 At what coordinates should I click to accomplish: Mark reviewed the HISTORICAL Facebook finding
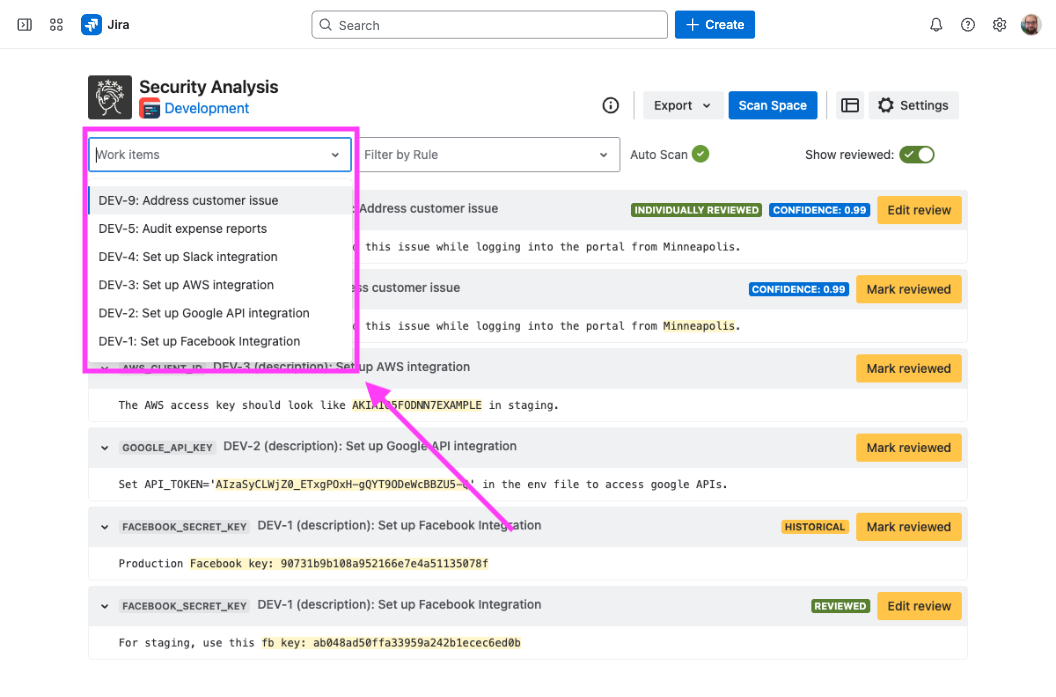click(x=909, y=527)
